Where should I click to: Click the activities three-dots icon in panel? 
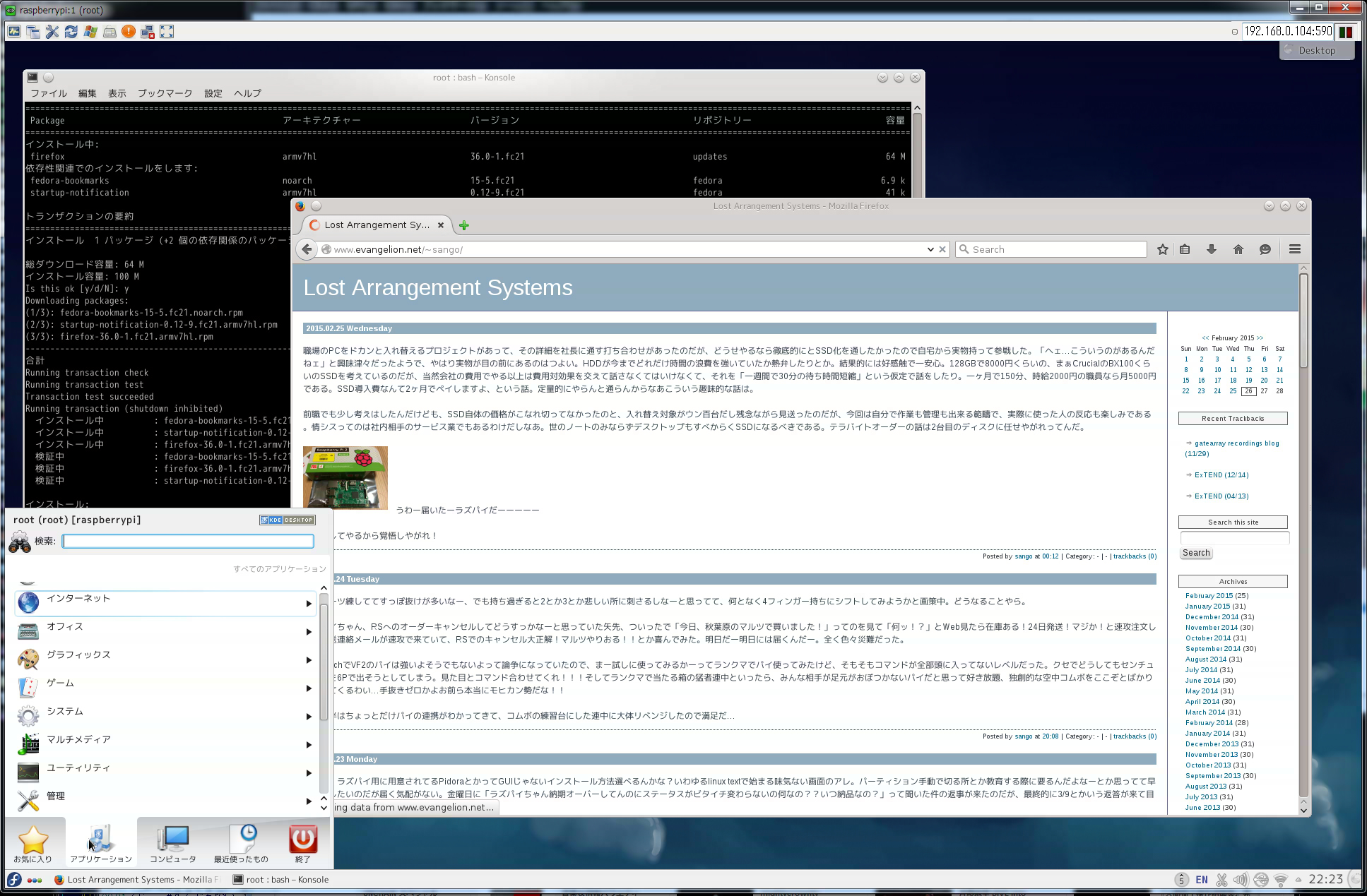(35, 880)
